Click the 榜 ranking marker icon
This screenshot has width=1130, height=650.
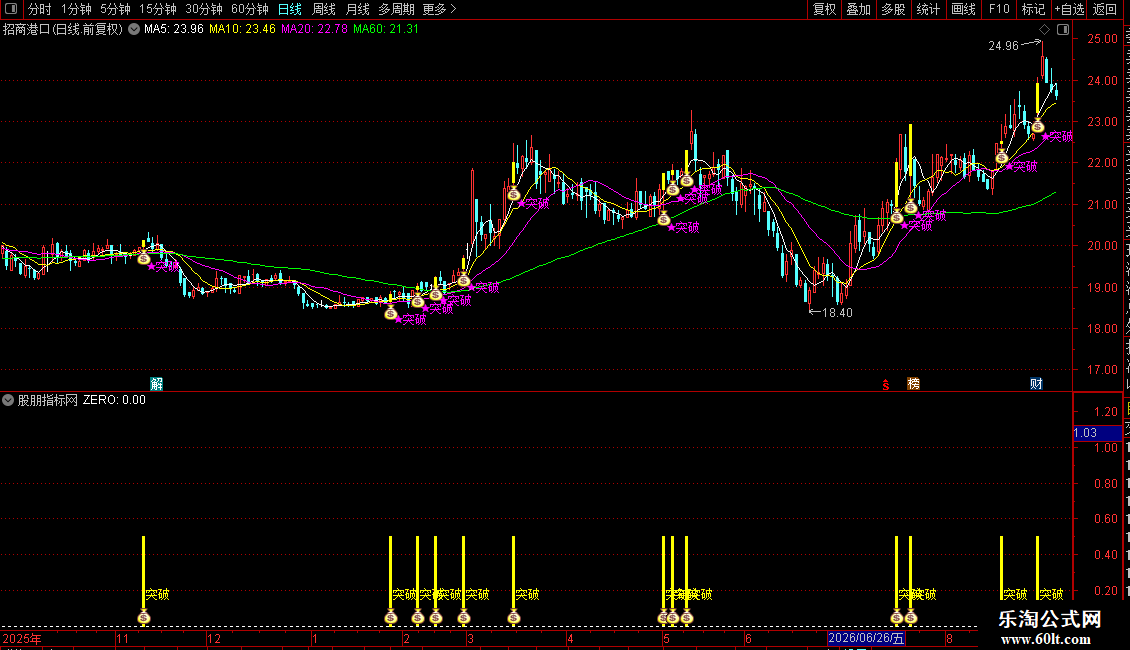pos(913,383)
